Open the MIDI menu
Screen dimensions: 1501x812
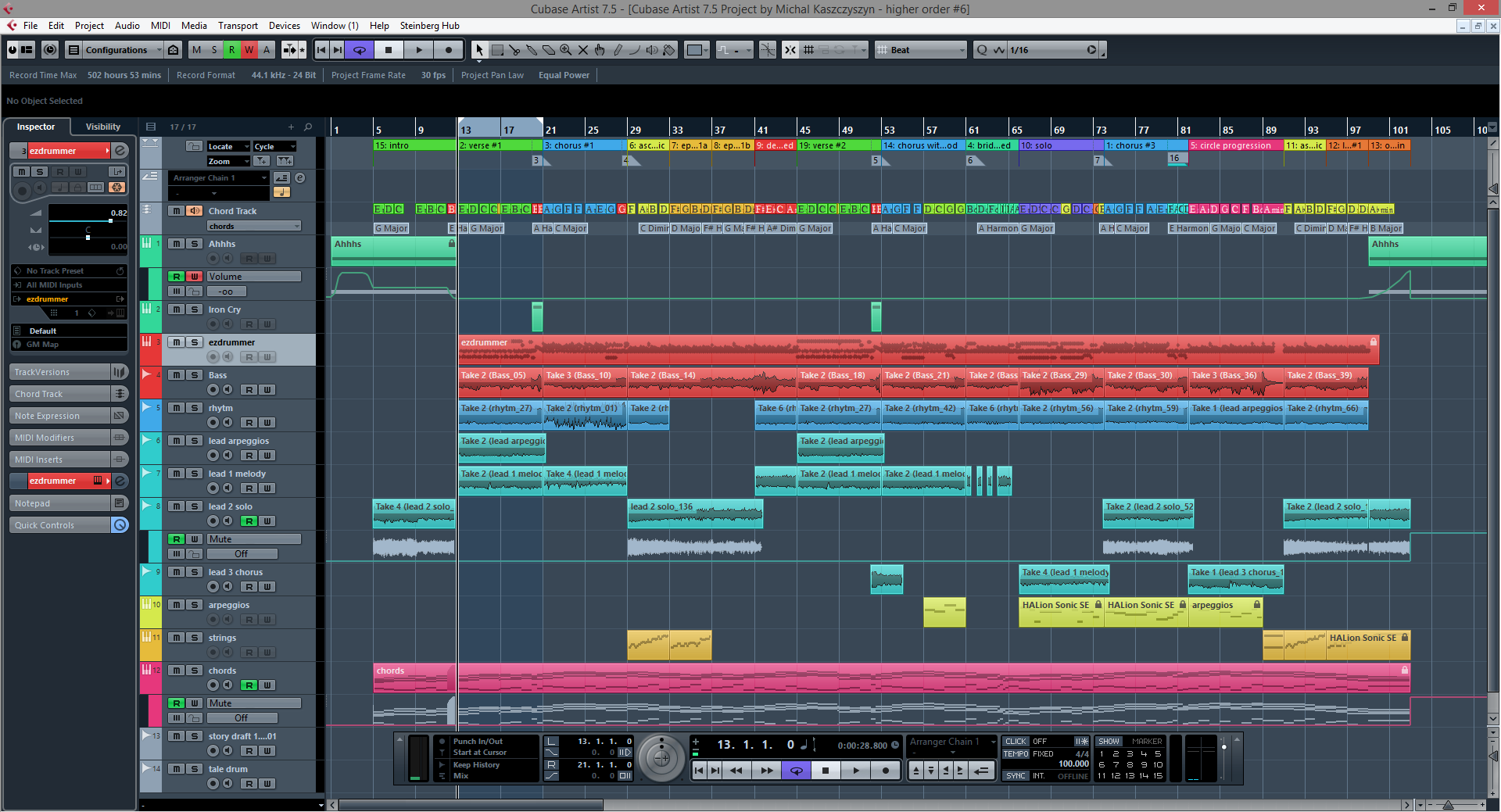click(160, 26)
